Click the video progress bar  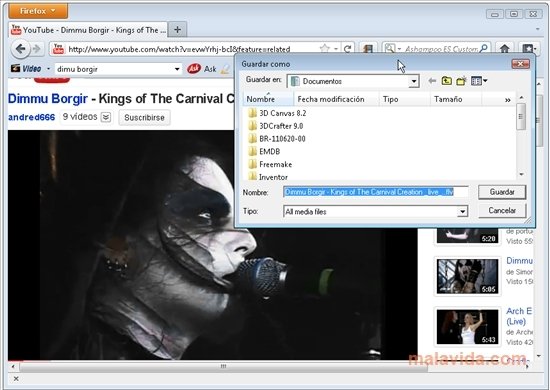pos(213,360)
